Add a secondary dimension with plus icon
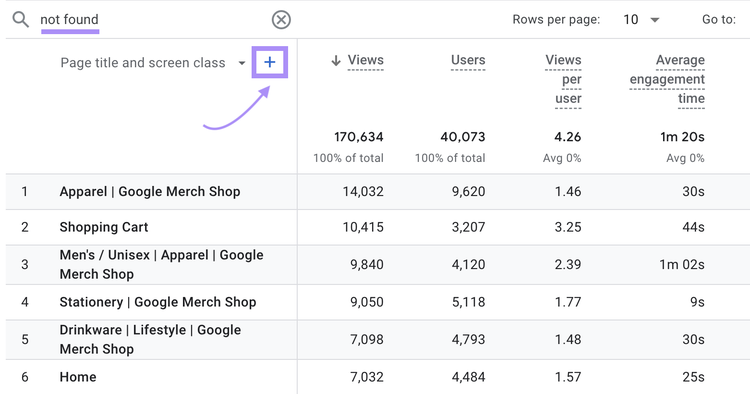This screenshot has height=394, width=750. pos(270,62)
